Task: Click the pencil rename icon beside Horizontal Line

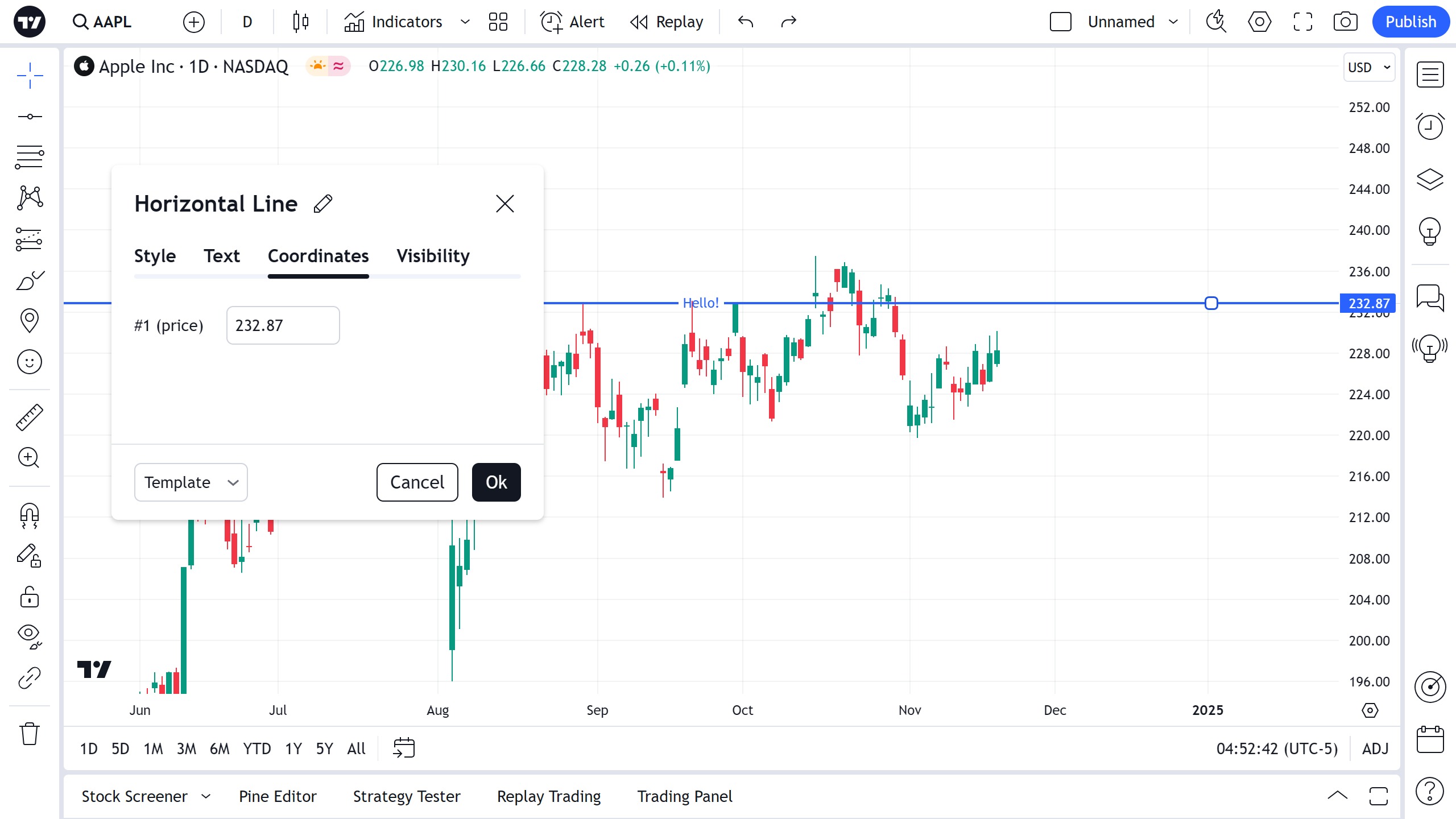Action: tap(323, 204)
